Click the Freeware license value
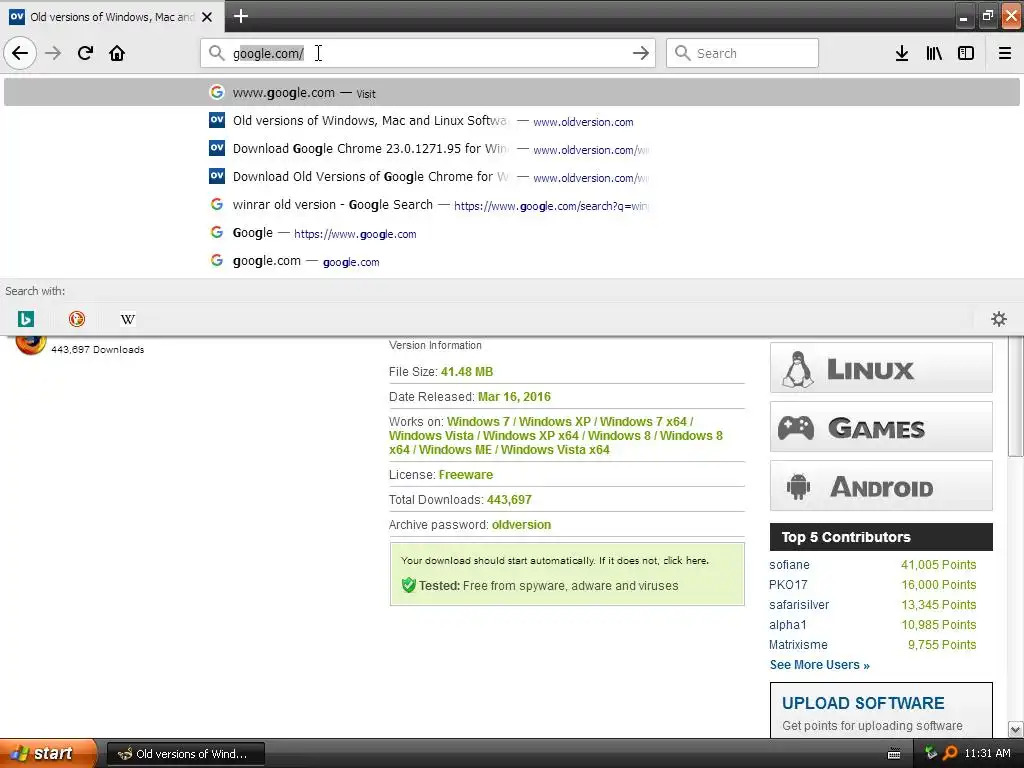 click(466, 475)
